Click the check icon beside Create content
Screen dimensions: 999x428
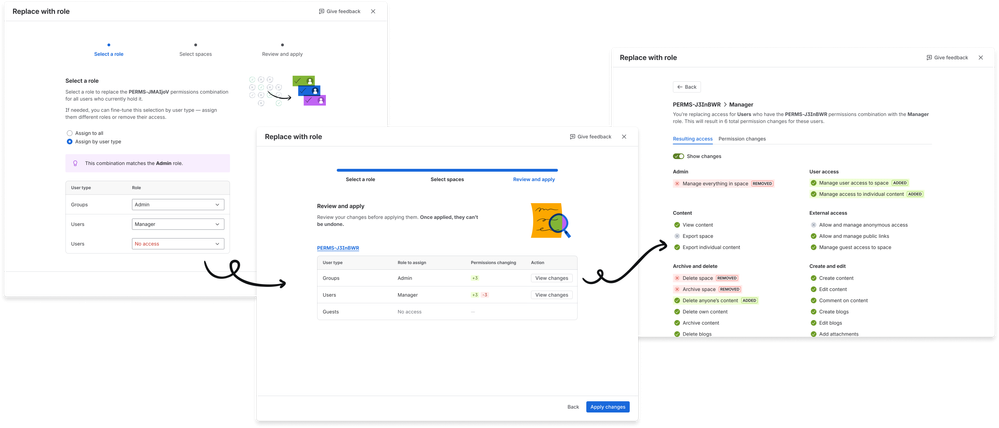[814, 278]
